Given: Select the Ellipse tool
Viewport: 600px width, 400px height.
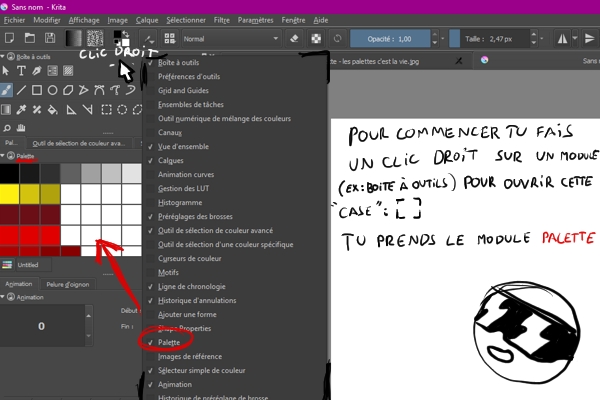Looking at the screenshot, I should [52, 90].
